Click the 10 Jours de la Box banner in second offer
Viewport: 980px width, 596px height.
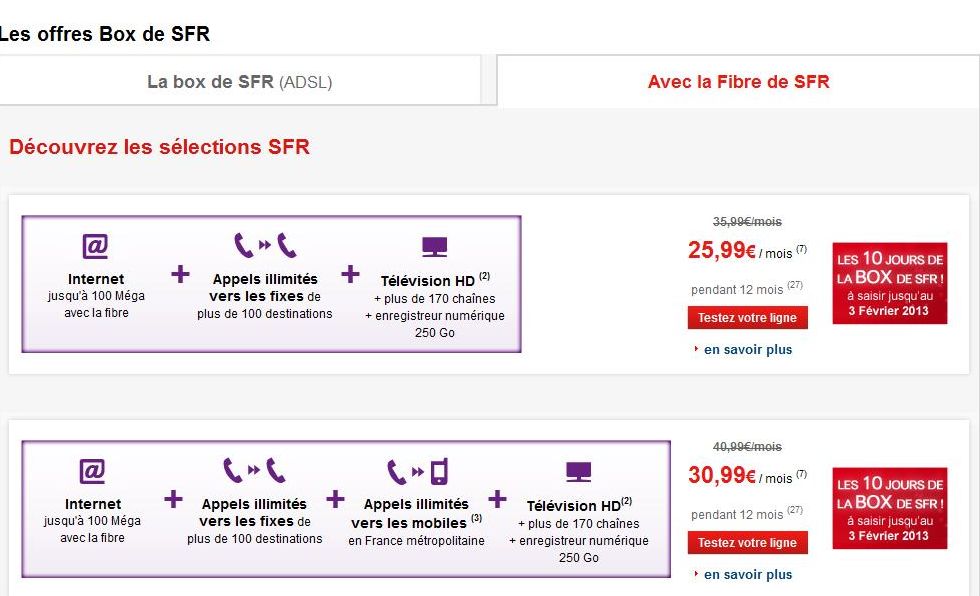point(889,508)
